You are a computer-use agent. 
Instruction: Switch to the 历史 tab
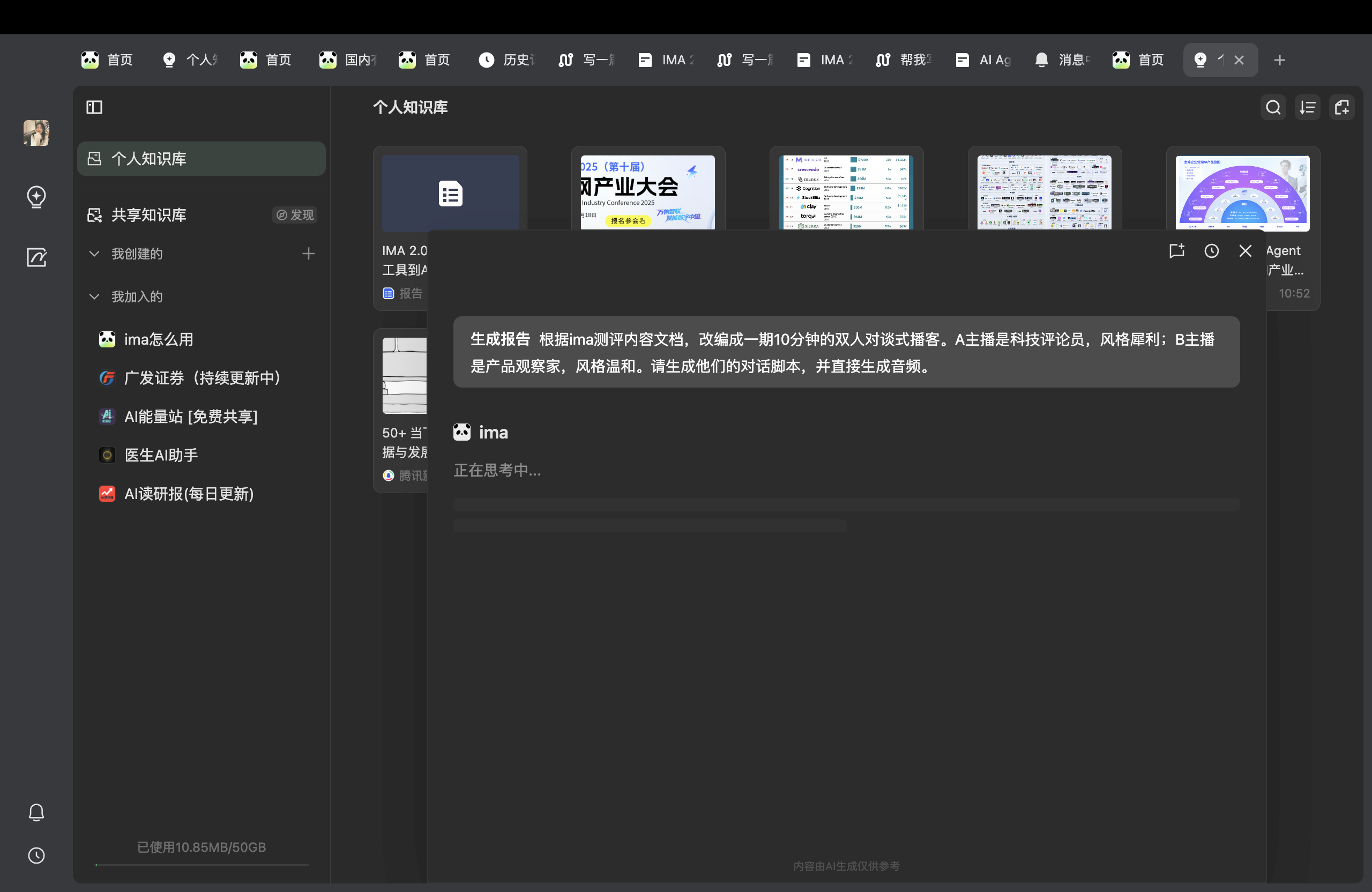pos(508,60)
